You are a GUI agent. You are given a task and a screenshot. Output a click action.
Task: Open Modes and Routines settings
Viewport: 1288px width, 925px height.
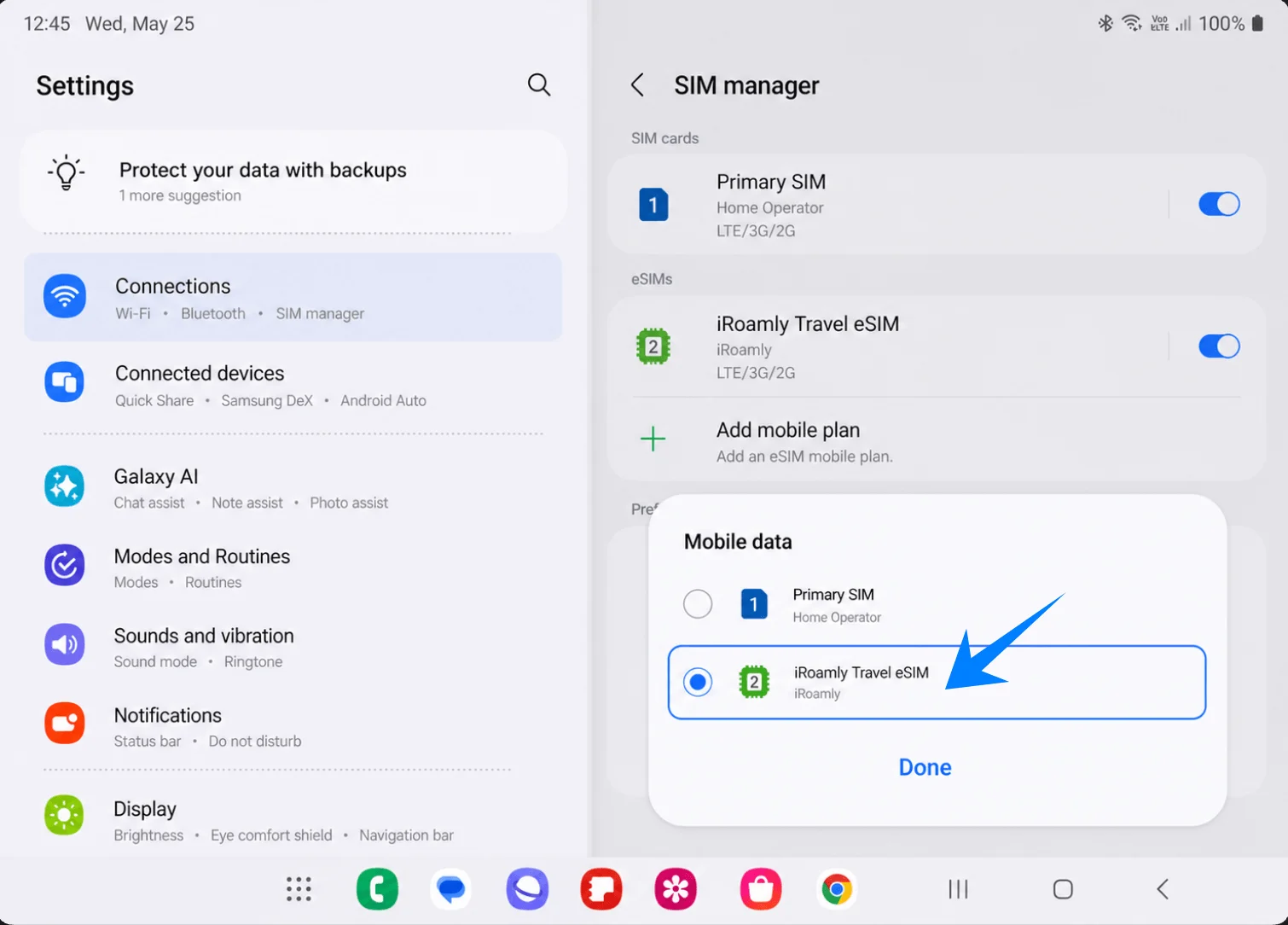293,567
